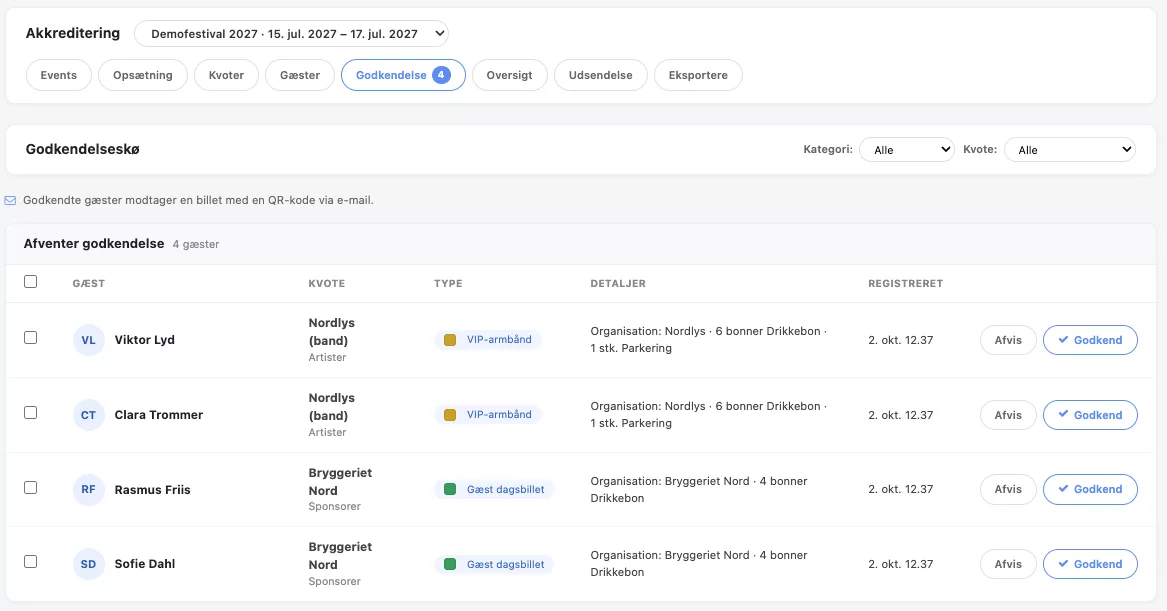Show the Oversigt tab
1167x611 pixels.
510,75
